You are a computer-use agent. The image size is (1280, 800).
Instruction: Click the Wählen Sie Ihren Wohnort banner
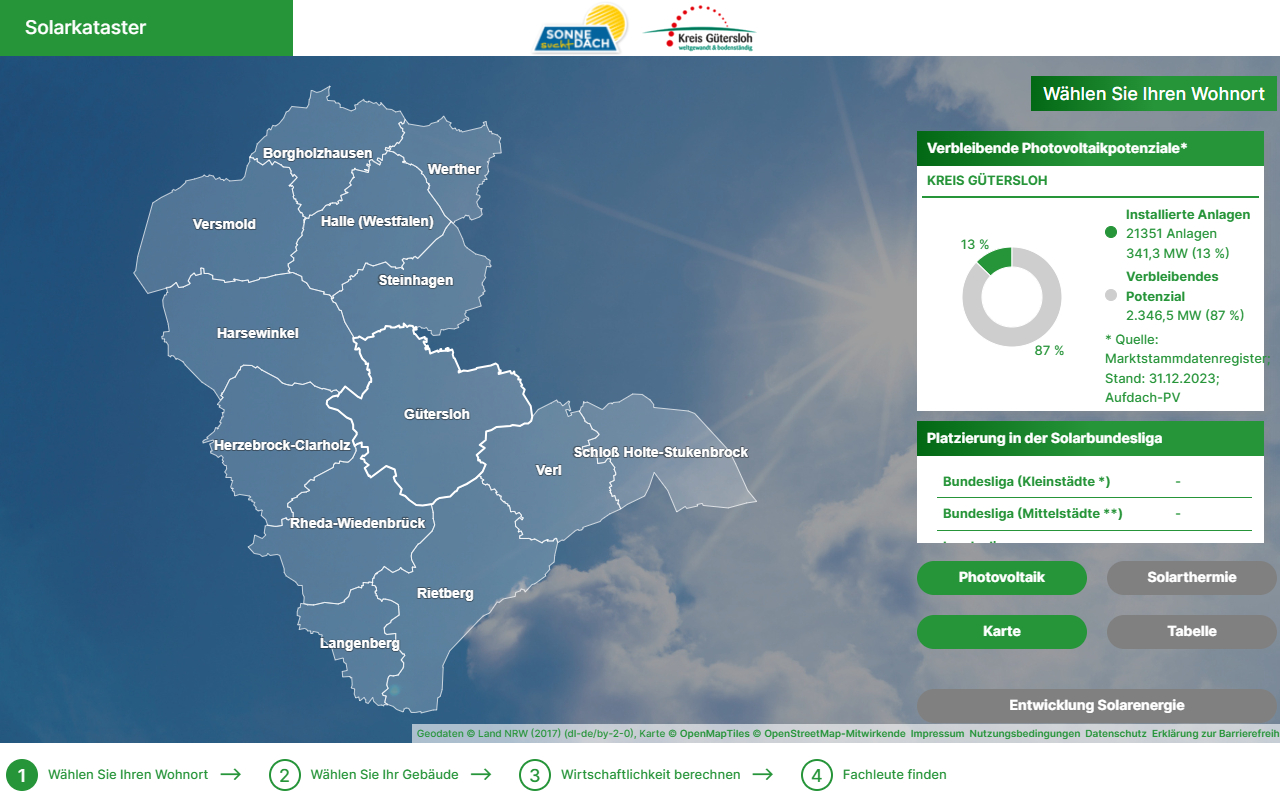pos(1154,94)
